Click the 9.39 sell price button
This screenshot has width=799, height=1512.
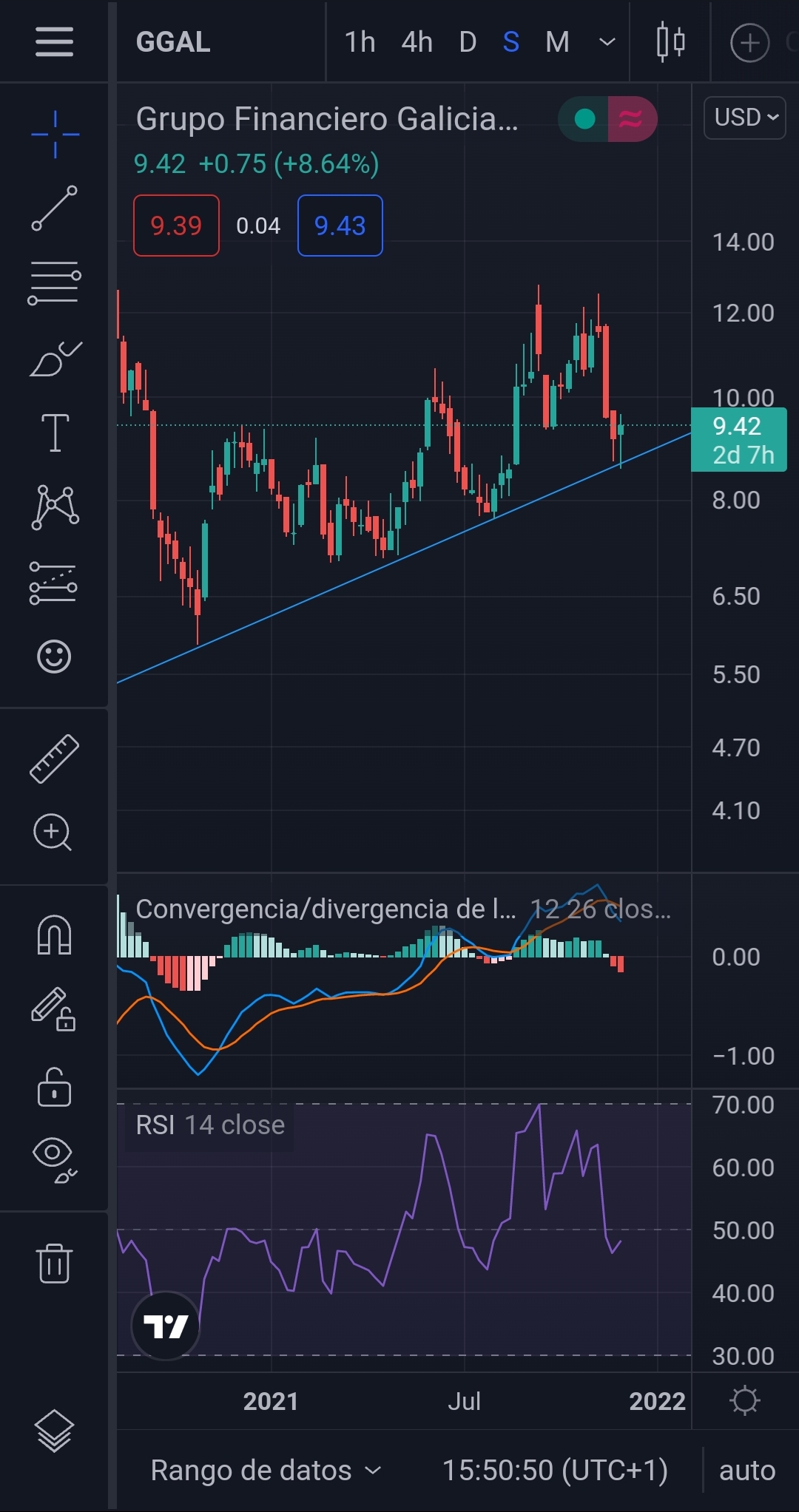[176, 226]
